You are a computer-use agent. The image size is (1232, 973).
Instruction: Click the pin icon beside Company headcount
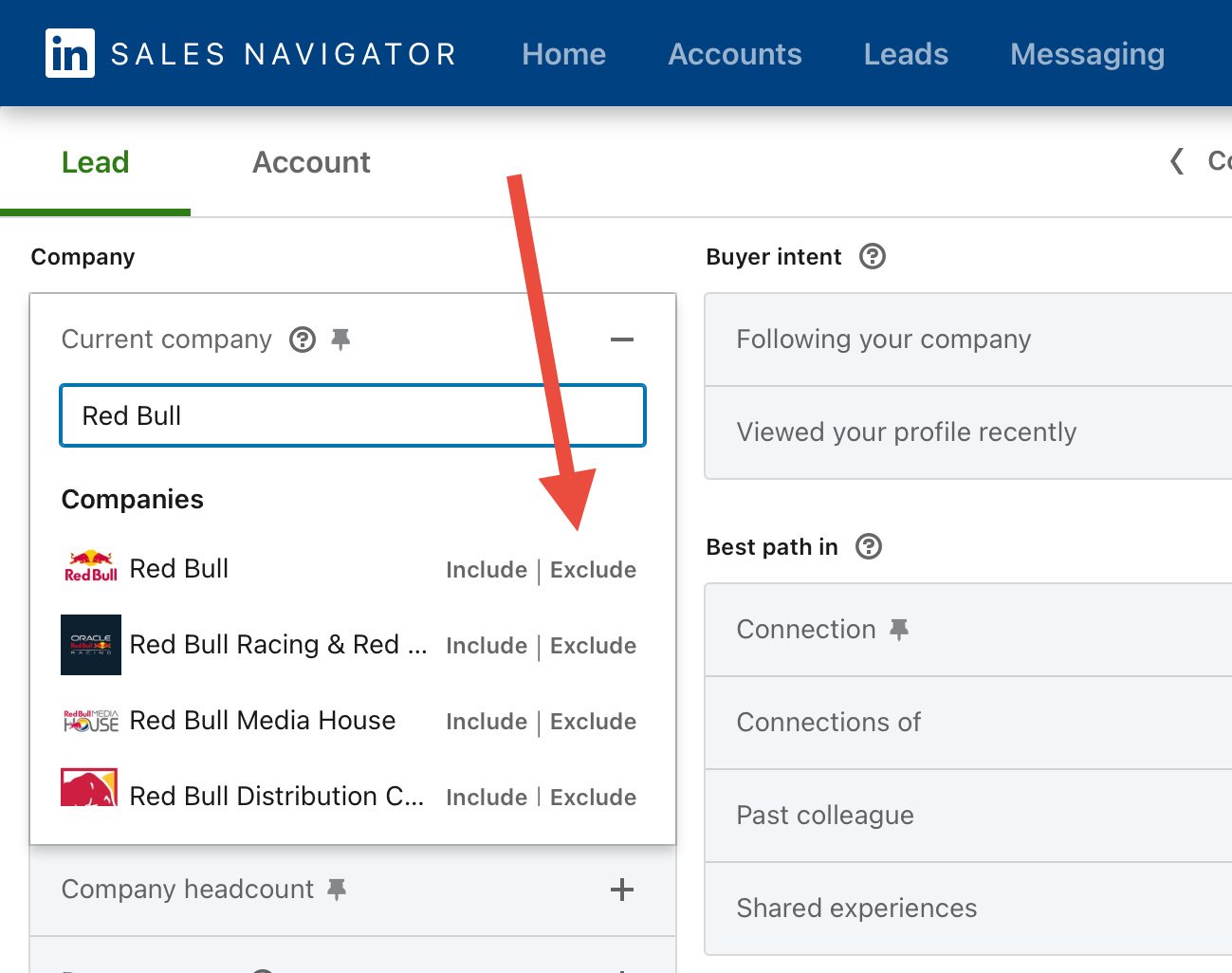pos(337,889)
